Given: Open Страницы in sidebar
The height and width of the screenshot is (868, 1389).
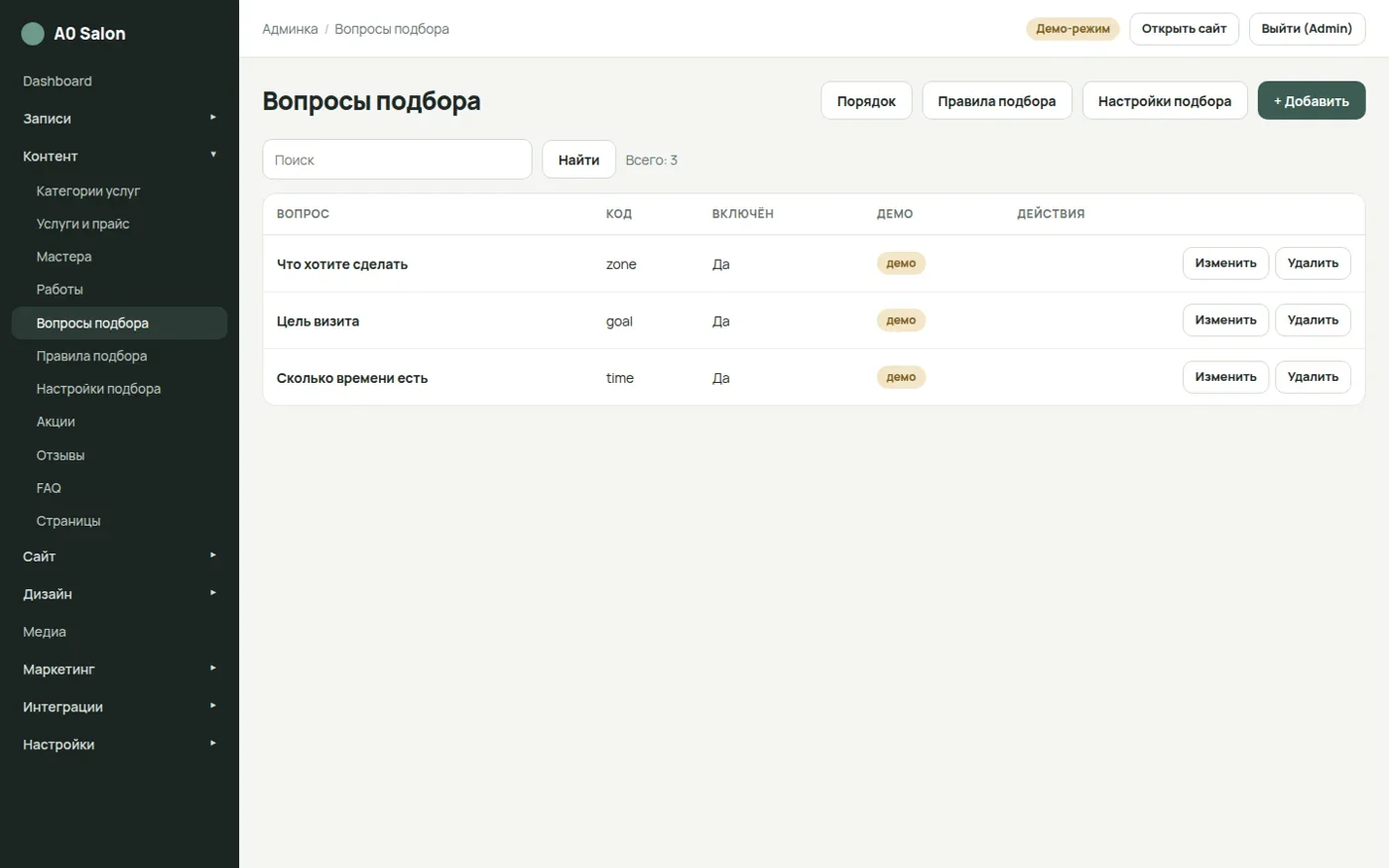Looking at the screenshot, I should (x=119, y=521).
